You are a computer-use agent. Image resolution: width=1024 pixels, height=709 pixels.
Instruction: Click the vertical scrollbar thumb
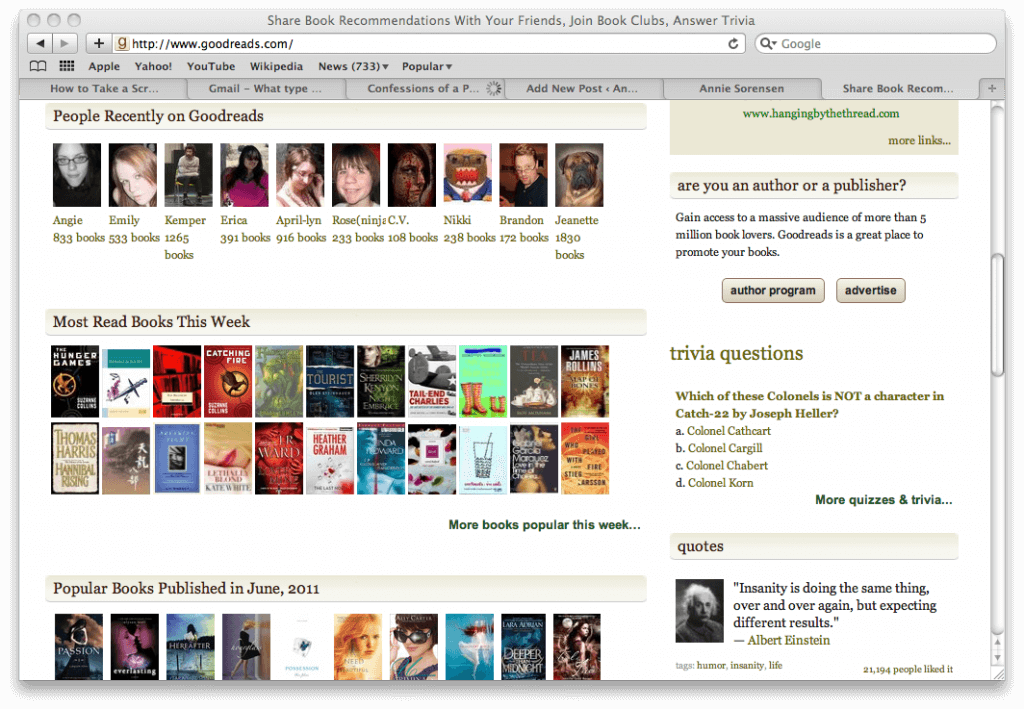click(997, 315)
